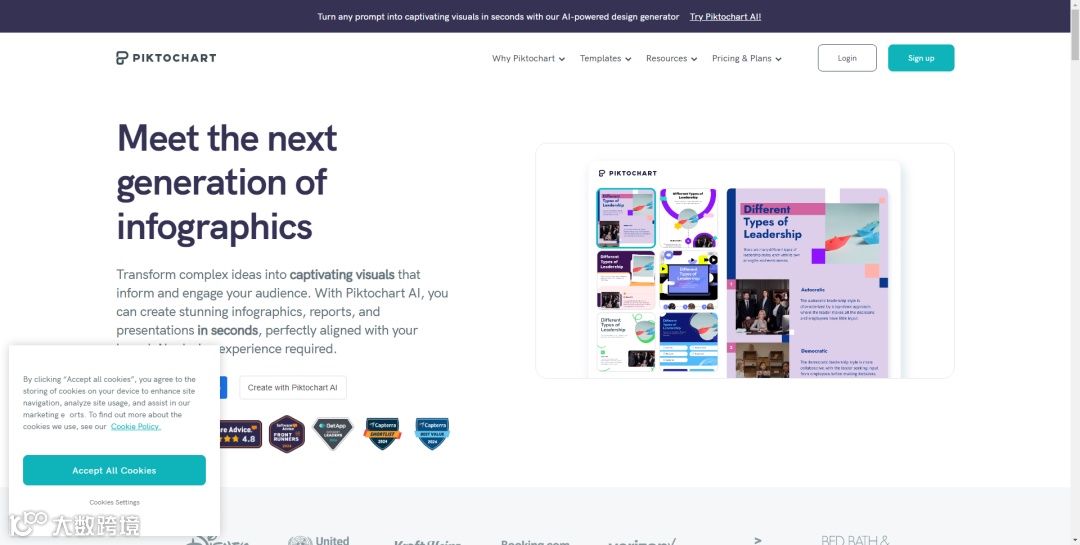Image resolution: width=1080 pixels, height=545 pixels.
Task: Click the Software Advice Front Runners badge
Action: (287, 434)
